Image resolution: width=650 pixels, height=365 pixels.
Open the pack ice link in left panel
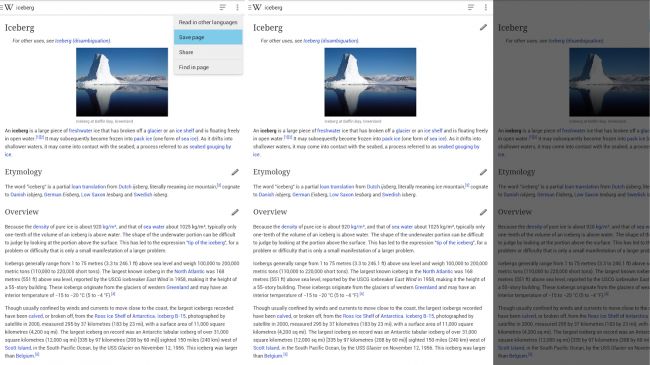point(143,139)
